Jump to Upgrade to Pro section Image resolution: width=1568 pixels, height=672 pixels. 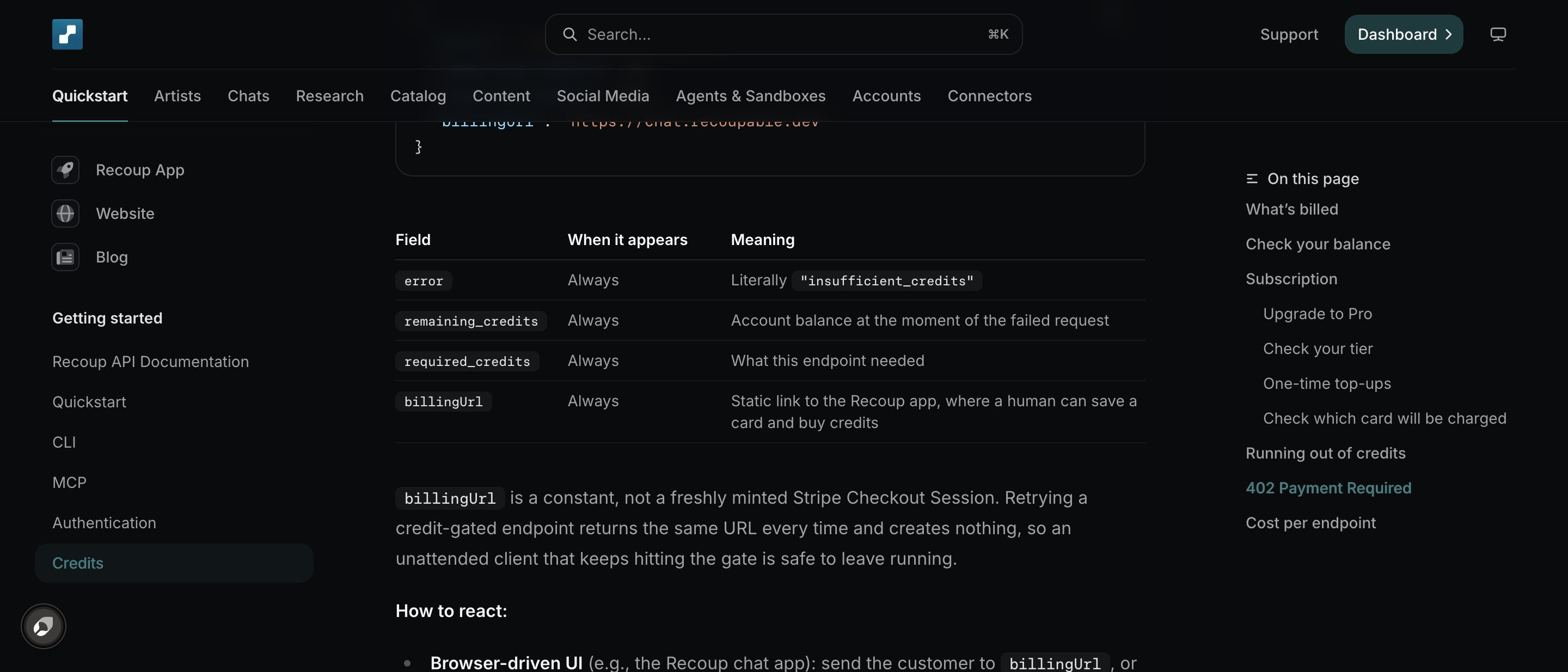1317,314
